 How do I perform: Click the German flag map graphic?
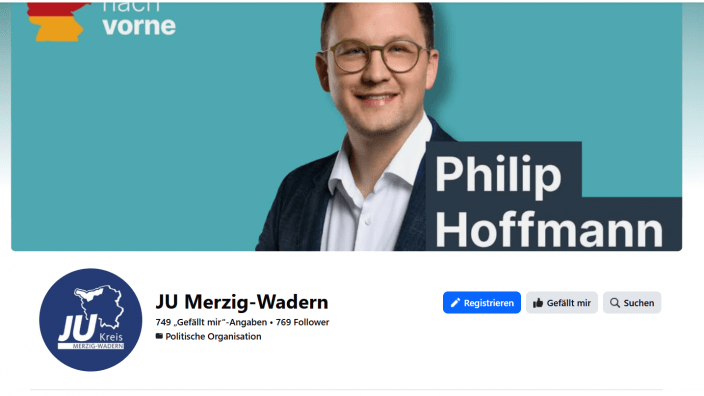click(57, 22)
